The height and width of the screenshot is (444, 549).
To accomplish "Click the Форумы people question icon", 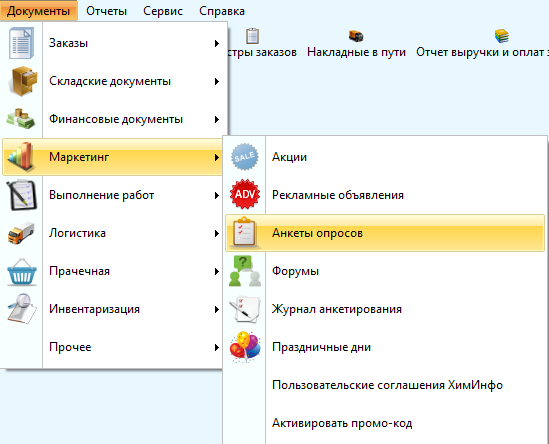I will [x=245, y=271].
